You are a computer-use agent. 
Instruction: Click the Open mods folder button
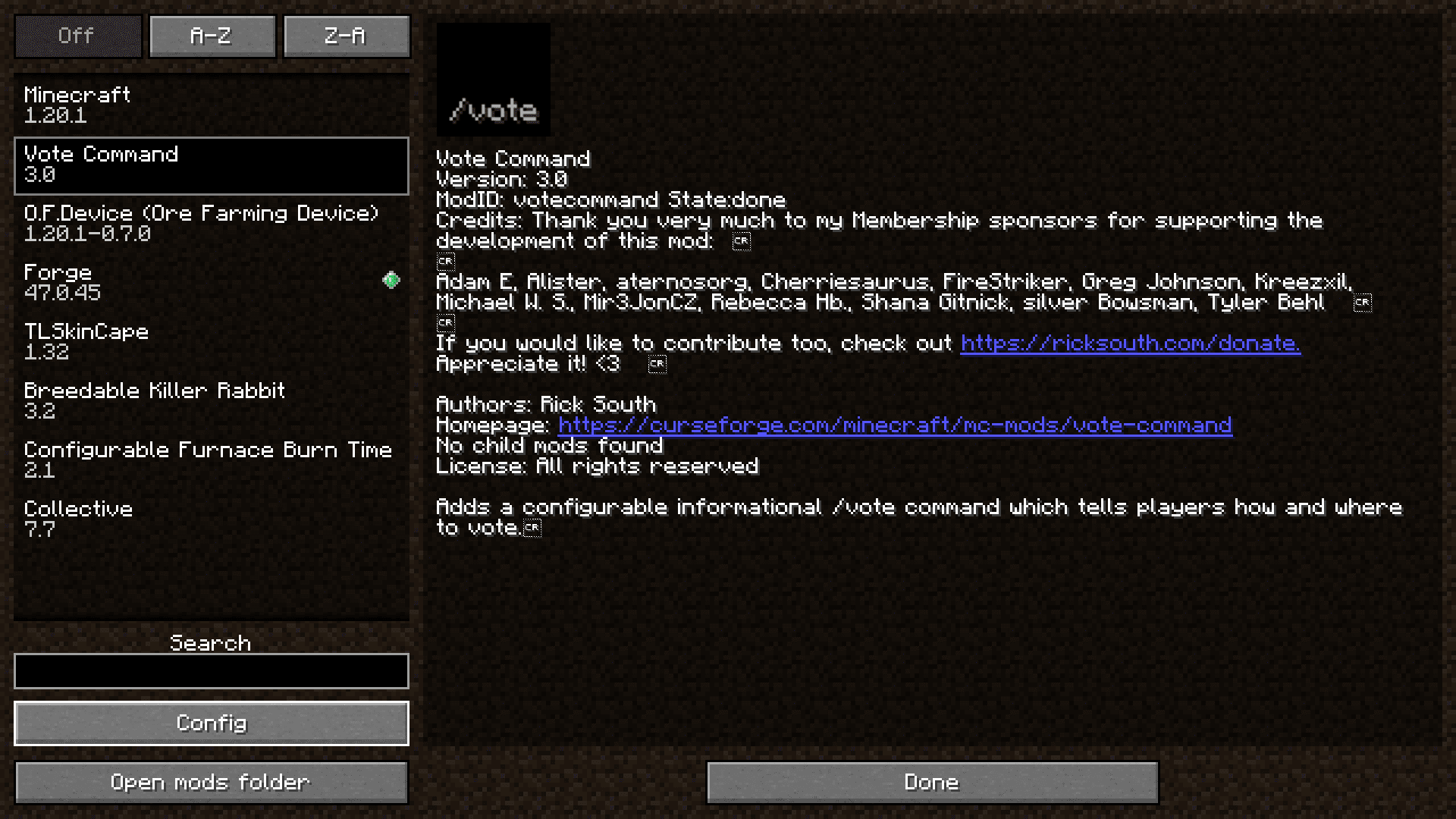pos(211,782)
